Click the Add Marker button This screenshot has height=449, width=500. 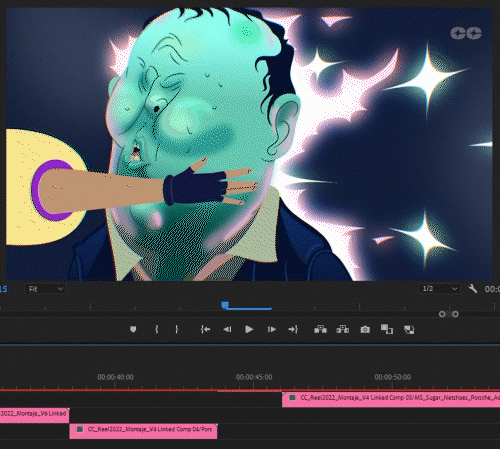pos(133,329)
